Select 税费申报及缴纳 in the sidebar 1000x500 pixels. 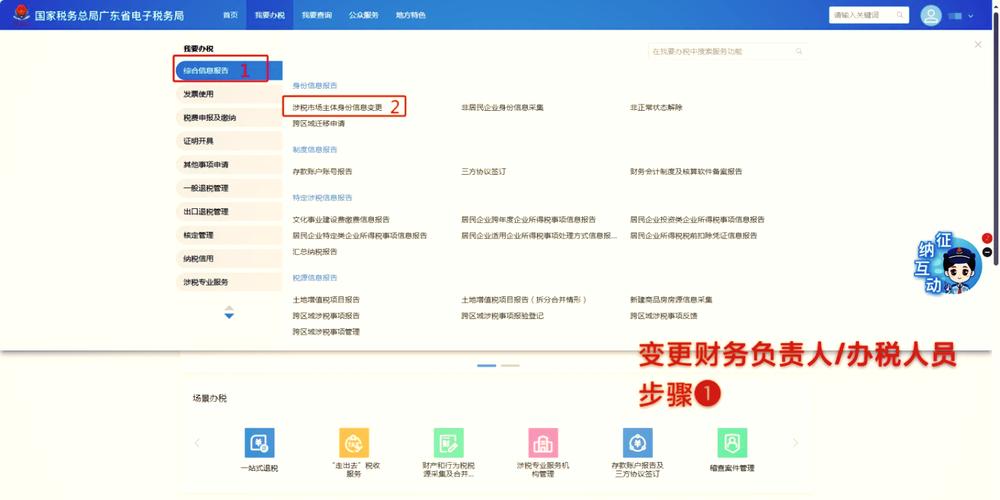tap(209, 117)
